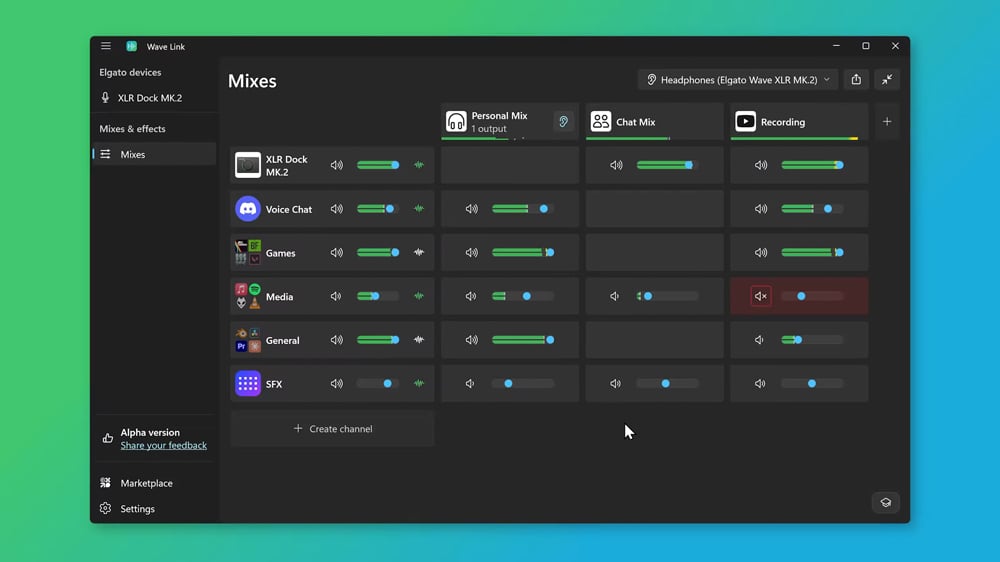Select the Recording mix column header
1000x562 pixels.
pyautogui.click(x=799, y=122)
